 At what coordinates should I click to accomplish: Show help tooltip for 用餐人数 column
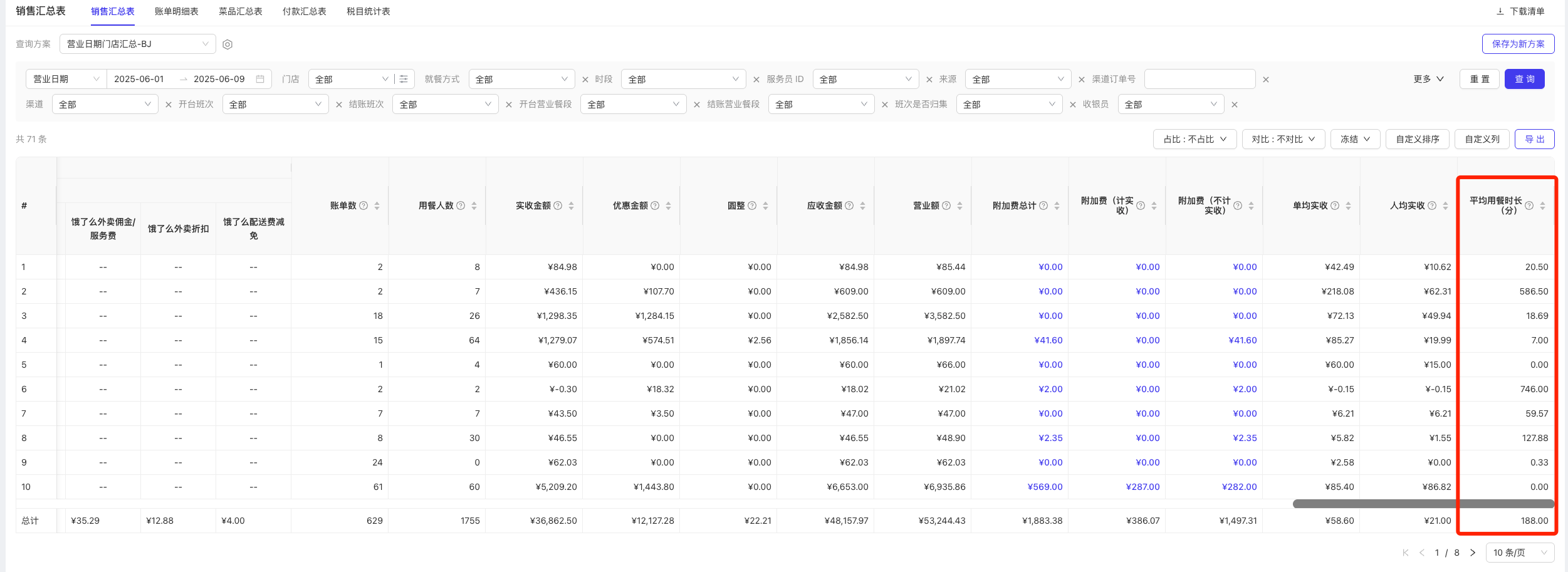tap(461, 205)
